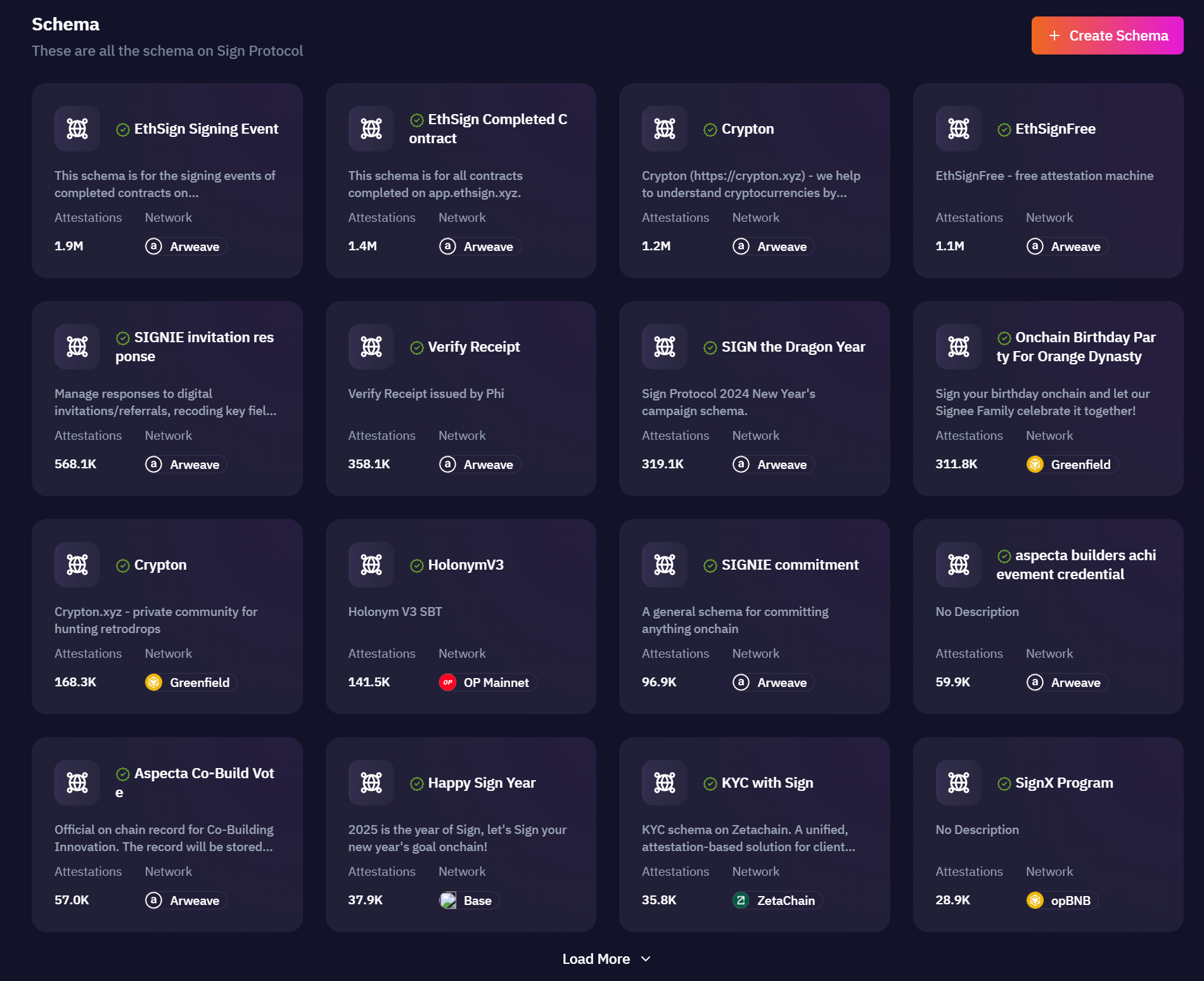The height and width of the screenshot is (981, 1204).
Task: Expand the list with Load More
Action: [x=606, y=959]
